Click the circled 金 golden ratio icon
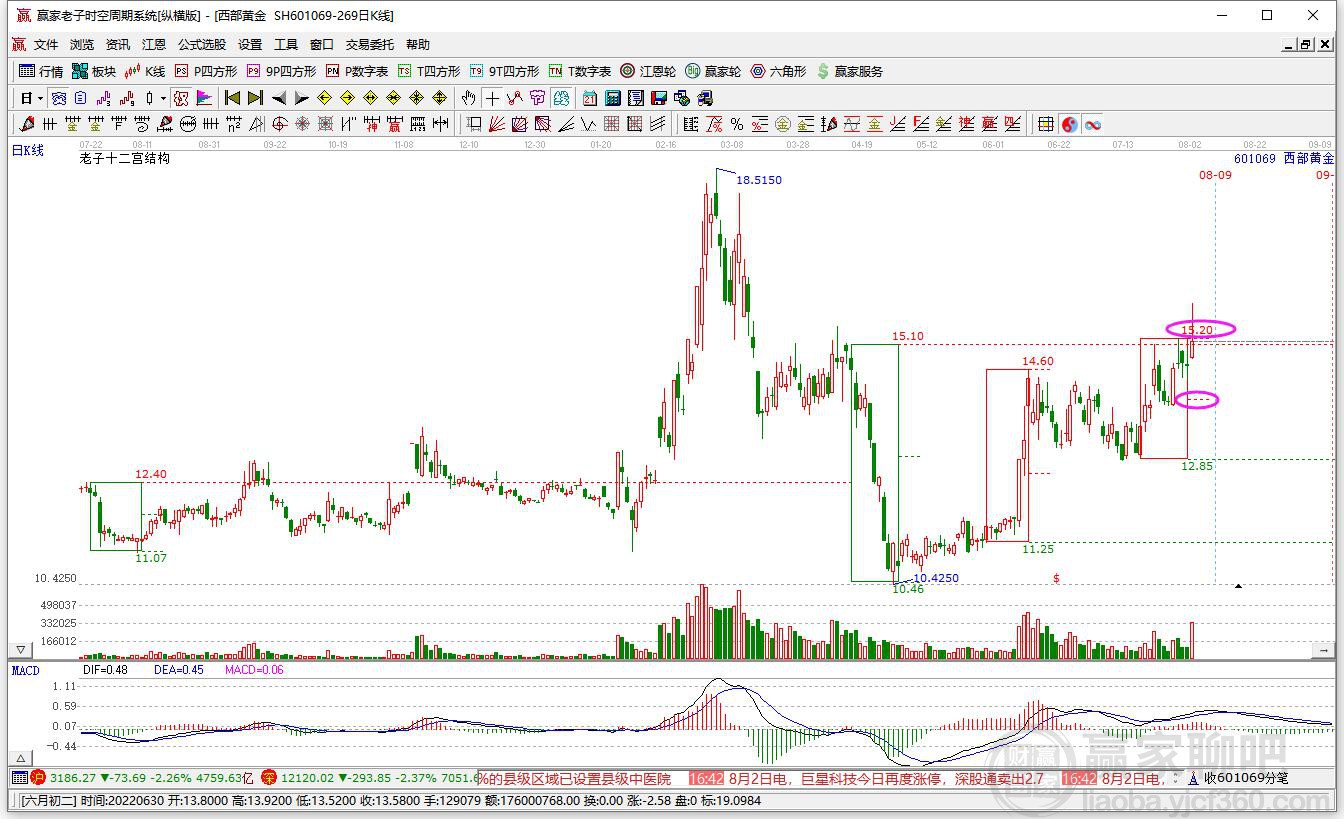This screenshot has height=819, width=1344. [x=783, y=124]
